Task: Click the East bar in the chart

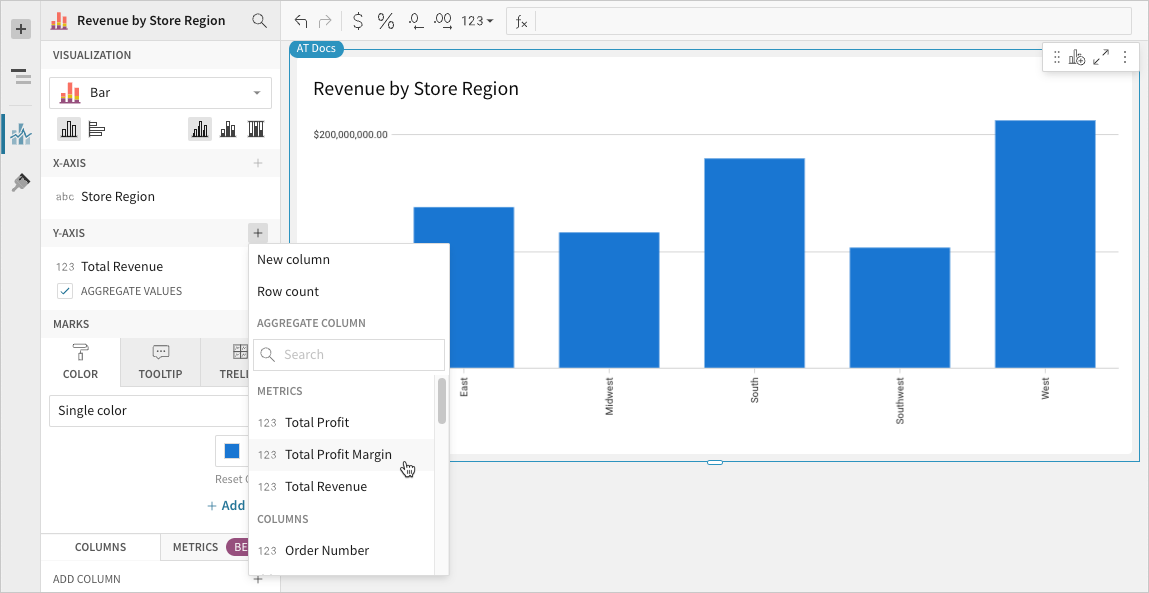Action: (x=464, y=287)
